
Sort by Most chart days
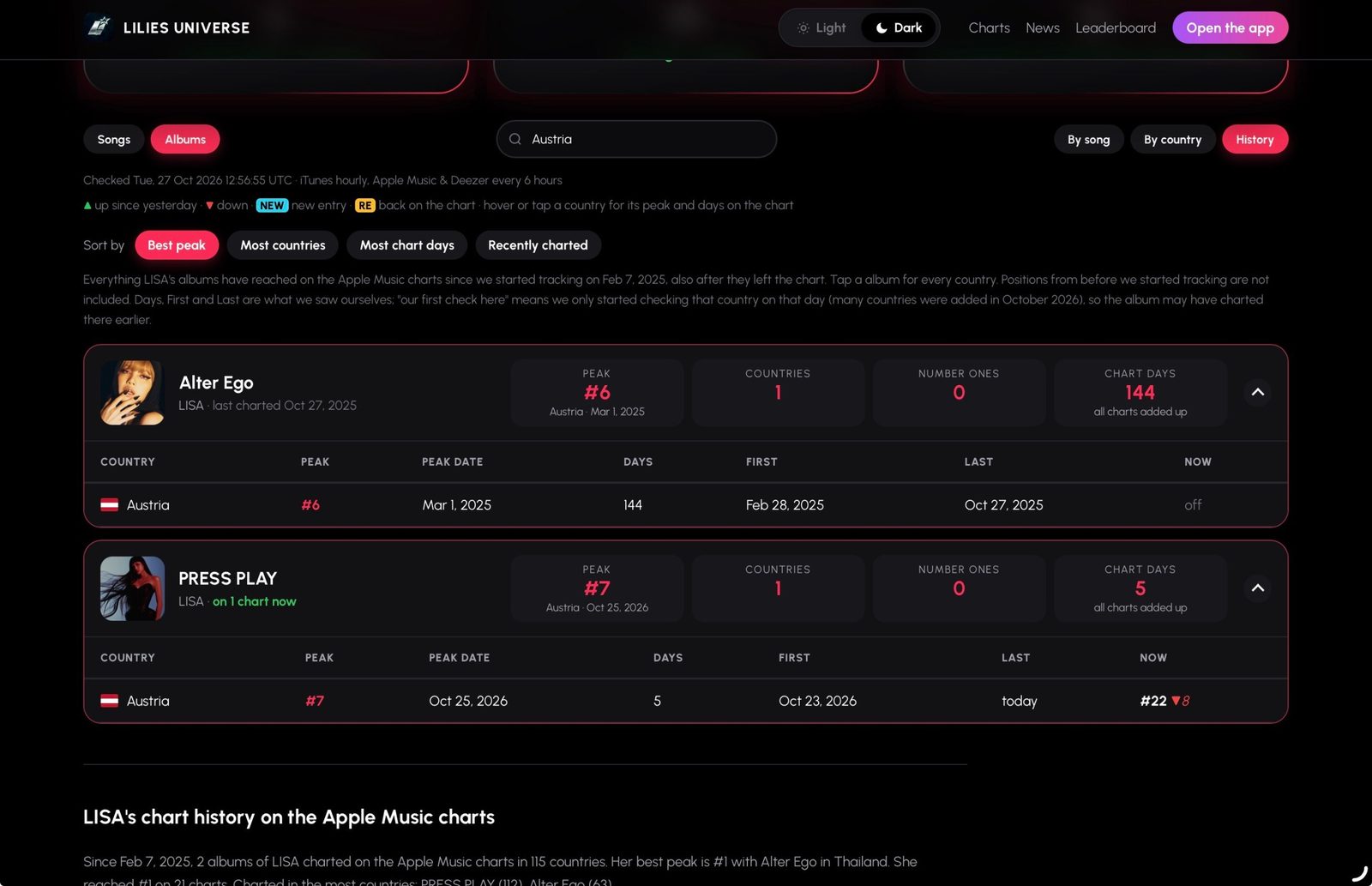tap(407, 245)
